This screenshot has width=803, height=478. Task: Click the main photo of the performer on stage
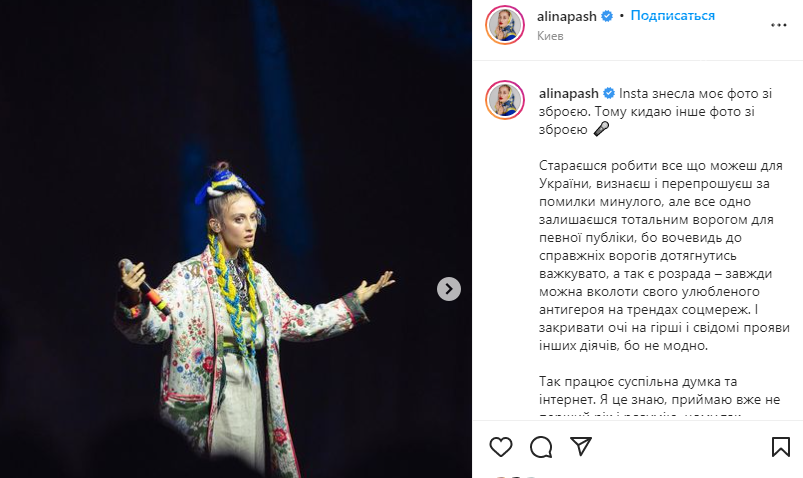click(x=236, y=239)
